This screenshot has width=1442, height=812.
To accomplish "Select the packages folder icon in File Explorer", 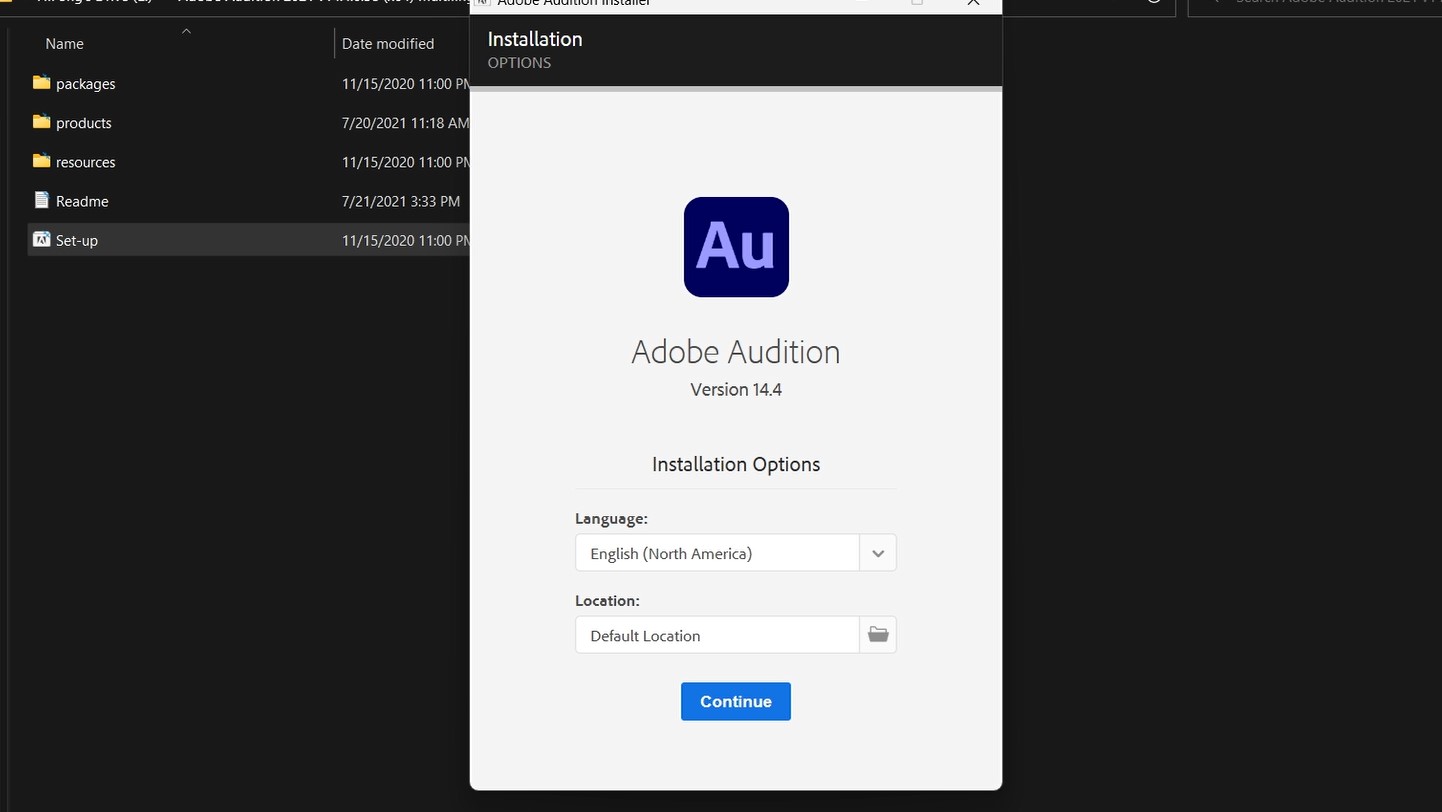I will click(41, 83).
